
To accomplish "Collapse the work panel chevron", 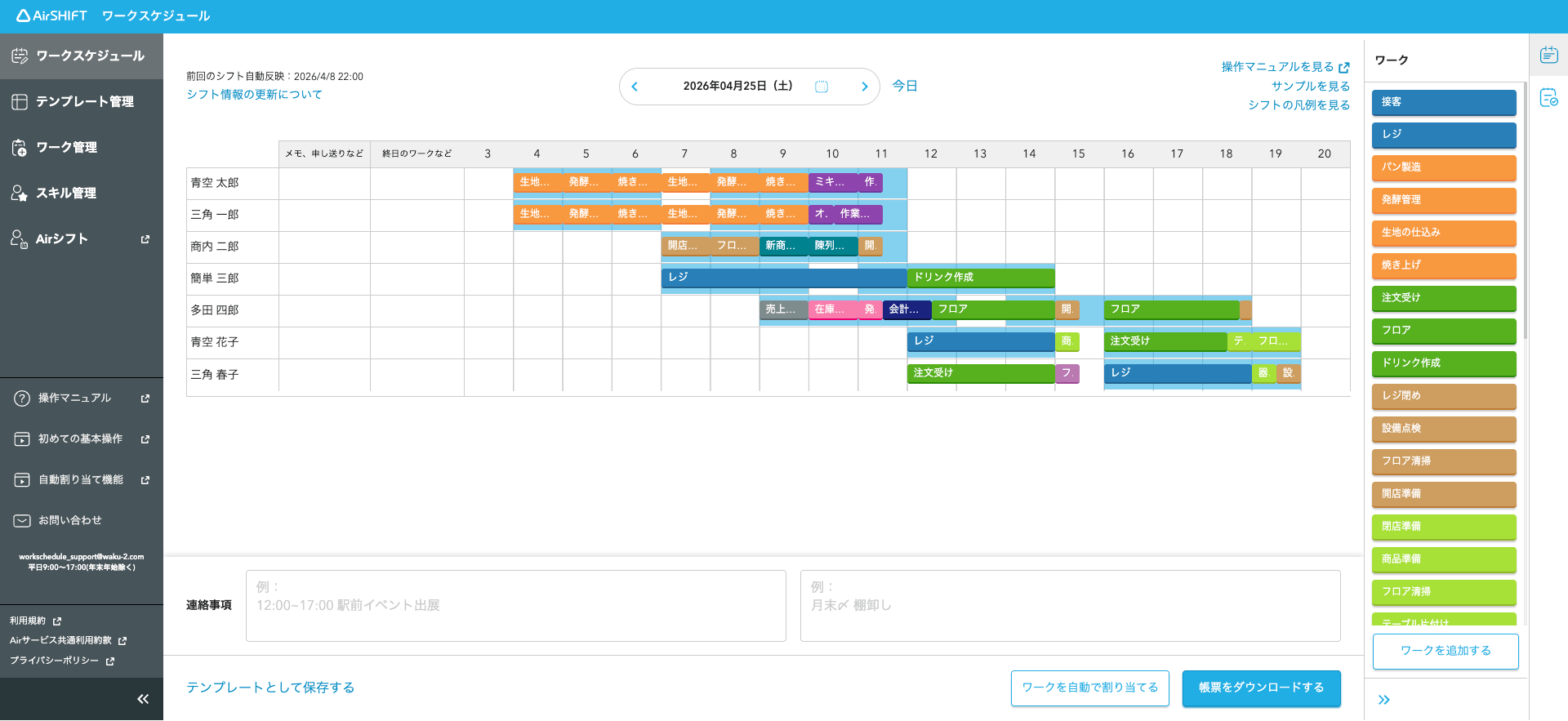I will click(1383, 700).
